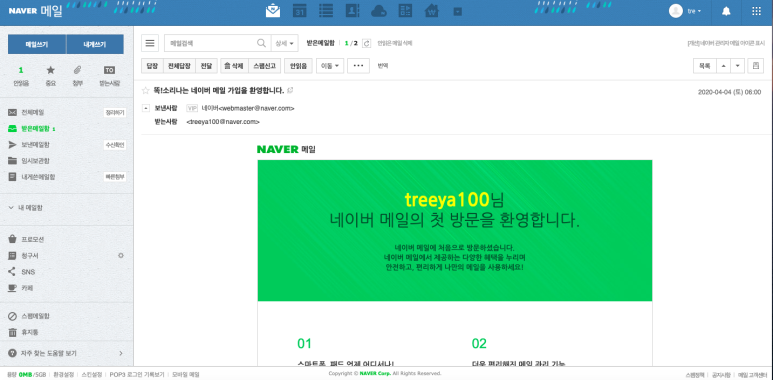Screen dimensions: 773x380
Task: Click the search magnifier icon
Action: point(262,43)
